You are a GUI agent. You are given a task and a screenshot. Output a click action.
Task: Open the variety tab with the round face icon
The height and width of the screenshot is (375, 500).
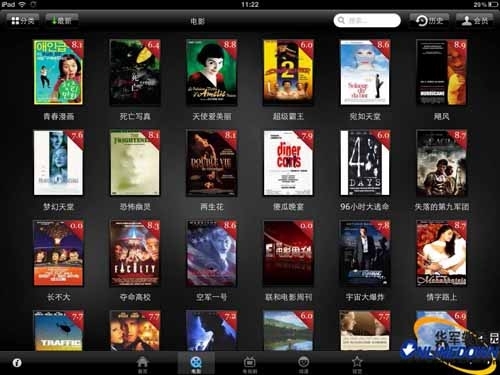point(303,364)
